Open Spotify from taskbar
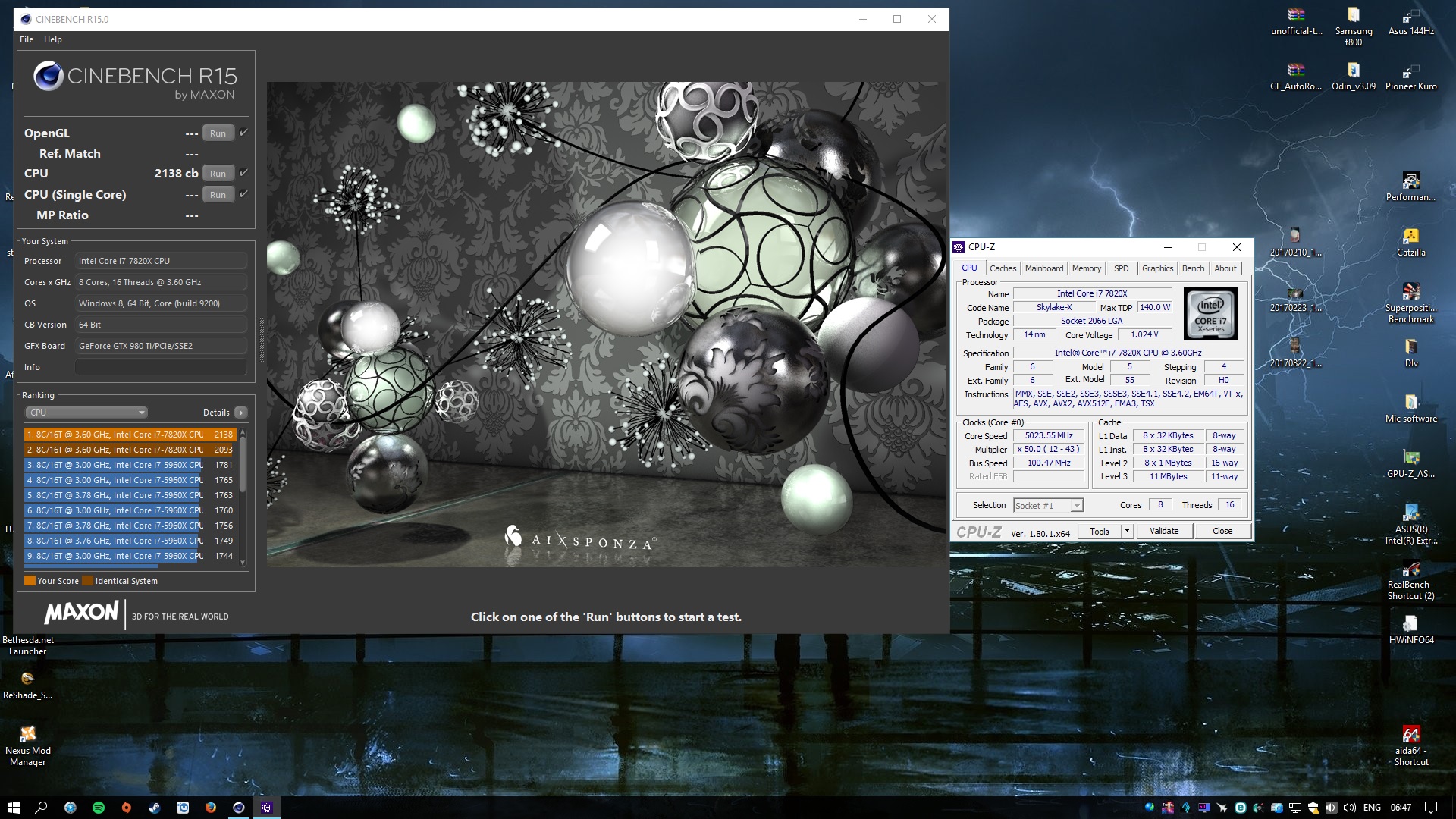Viewport: 1456px width, 819px height. coord(99,808)
